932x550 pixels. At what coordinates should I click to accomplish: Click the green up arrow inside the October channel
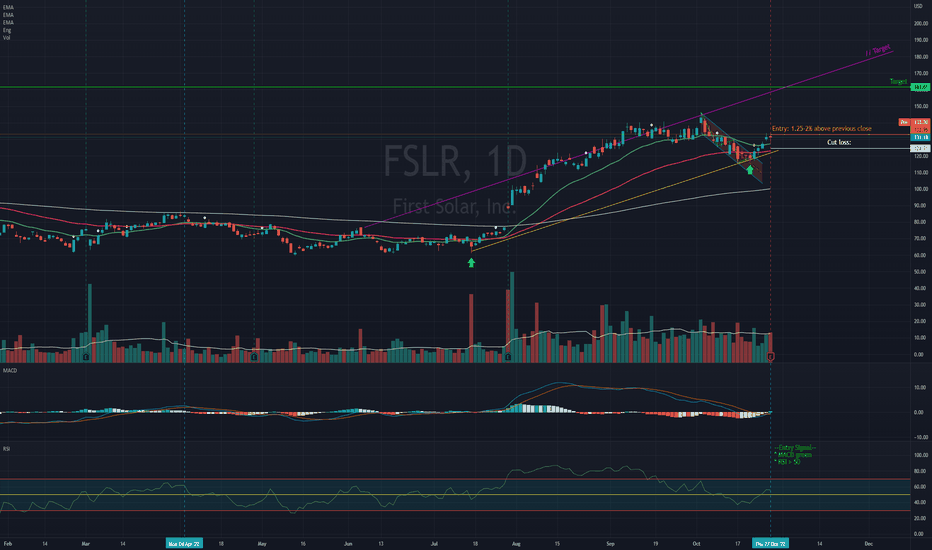[x=750, y=169]
